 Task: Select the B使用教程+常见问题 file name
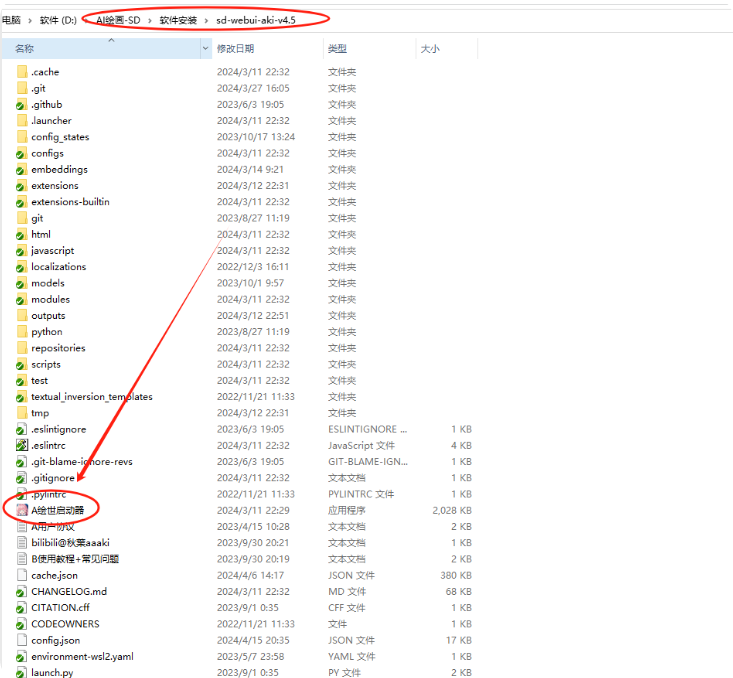[x=75, y=559]
